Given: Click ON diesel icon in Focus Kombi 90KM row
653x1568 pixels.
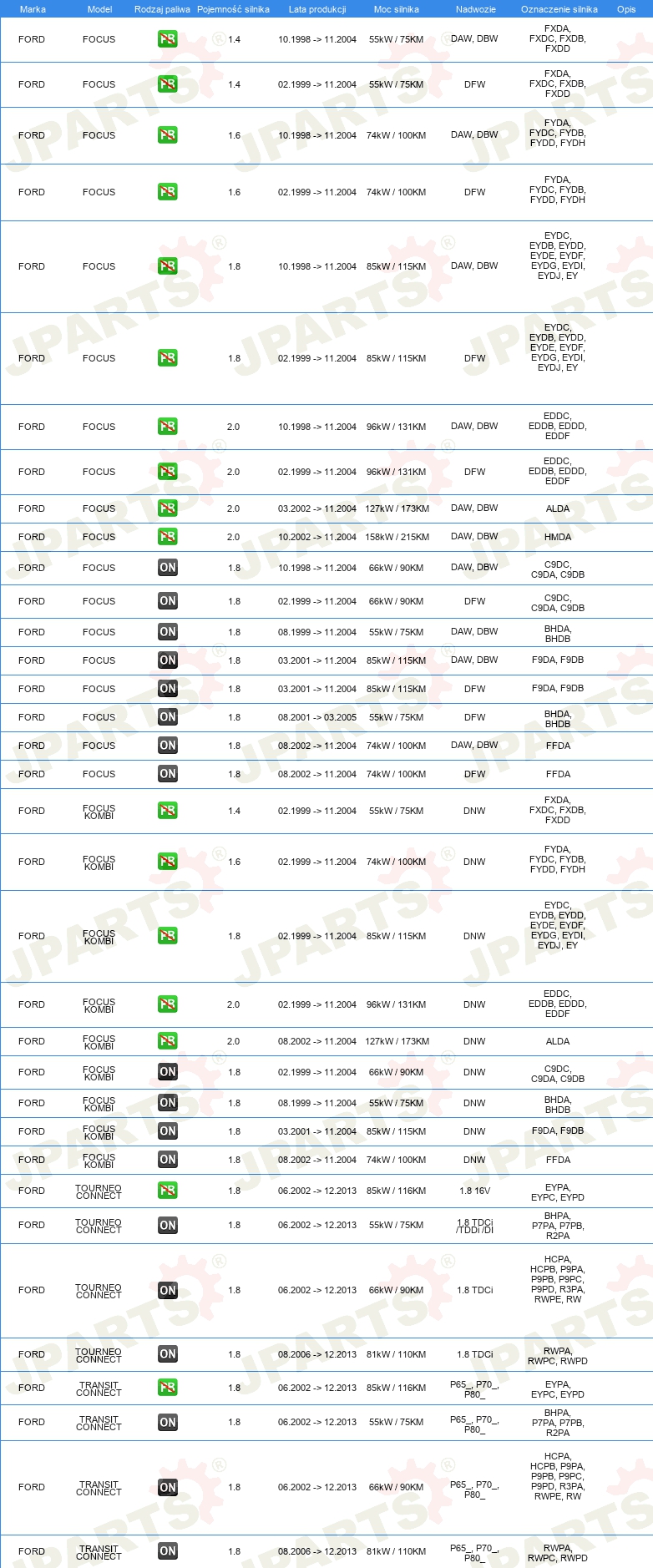Looking at the screenshot, I should (x=168, y=1072).
